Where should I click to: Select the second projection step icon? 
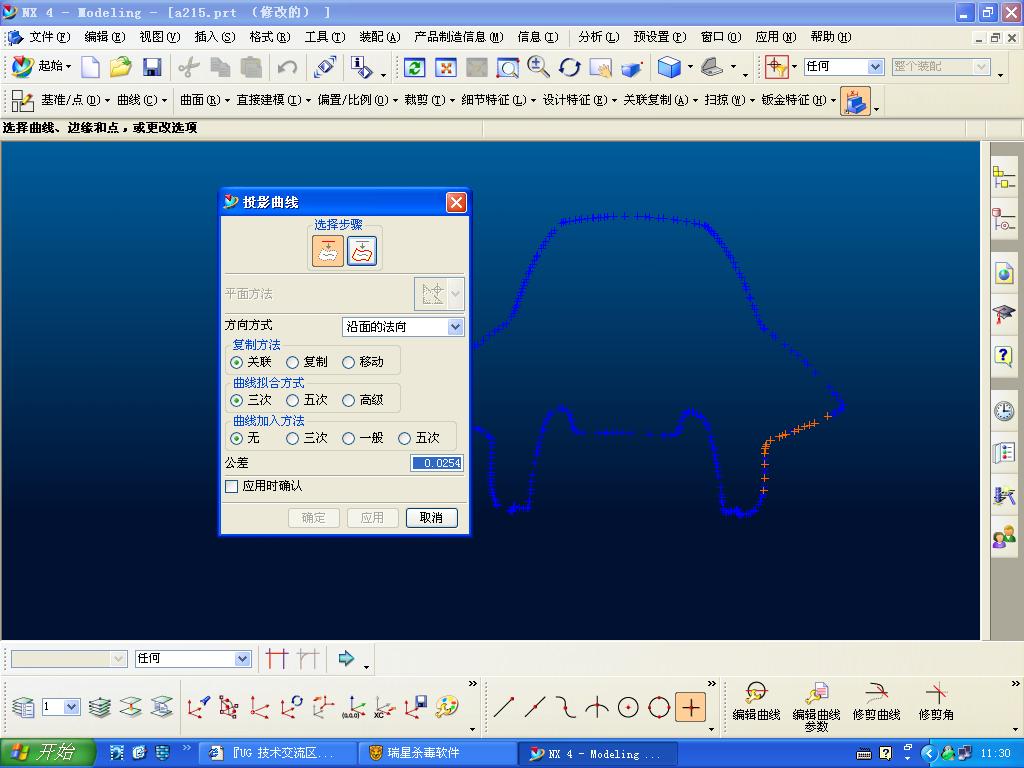tap(362, 251)
